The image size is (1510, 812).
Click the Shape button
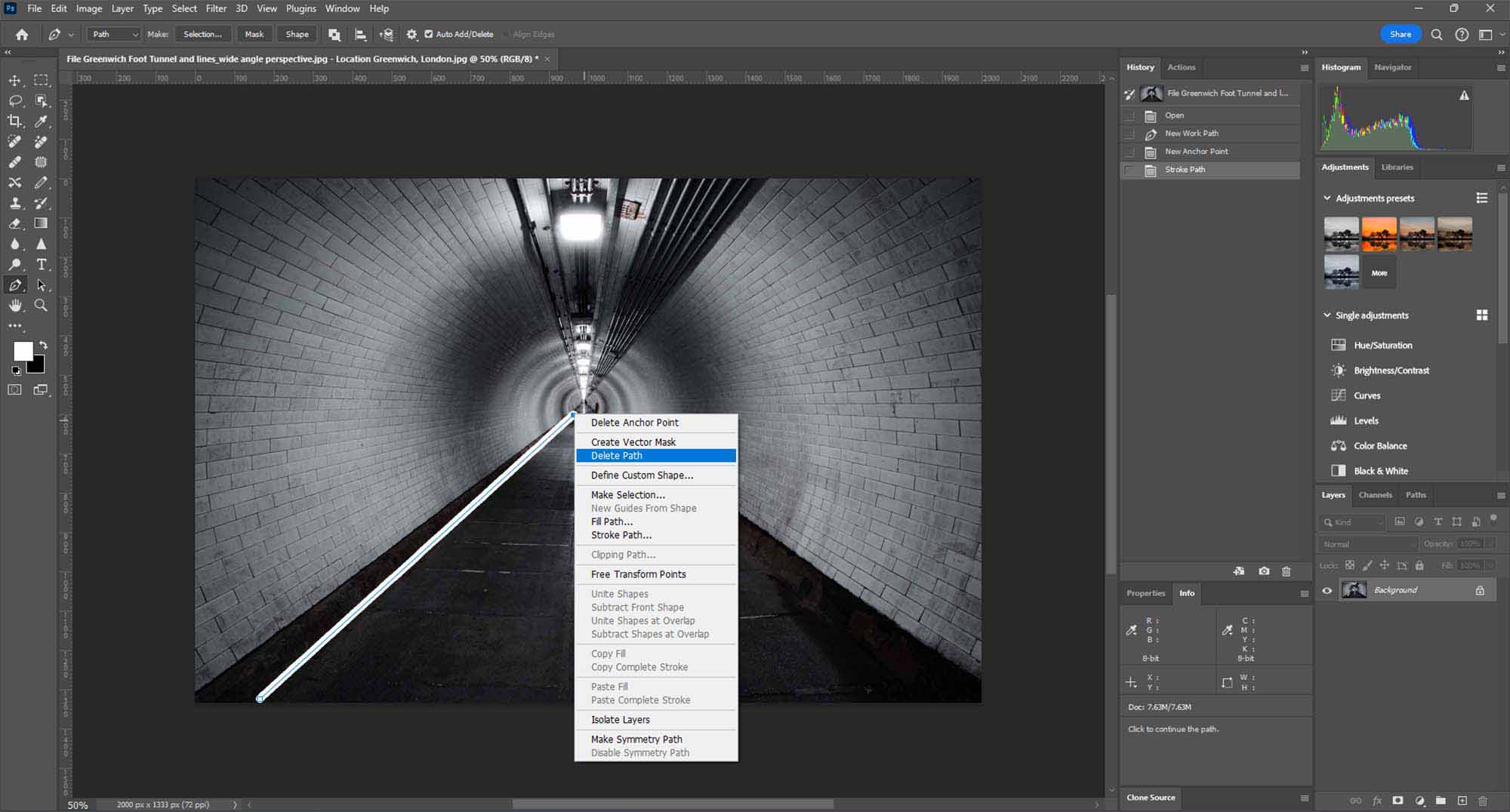point(297,34)
